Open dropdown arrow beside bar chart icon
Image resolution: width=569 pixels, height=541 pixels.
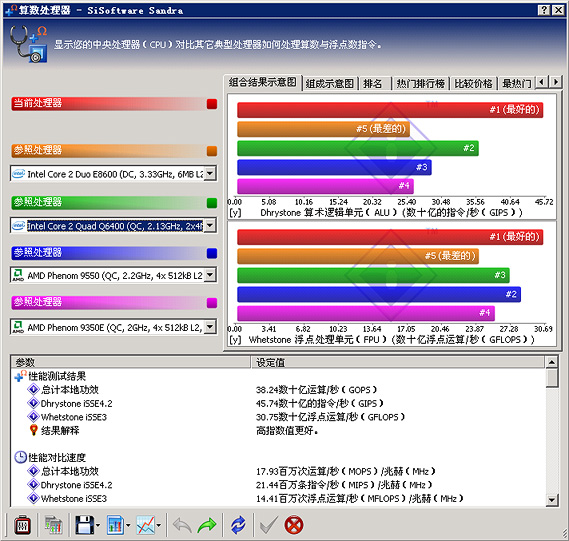coord(128,525)
